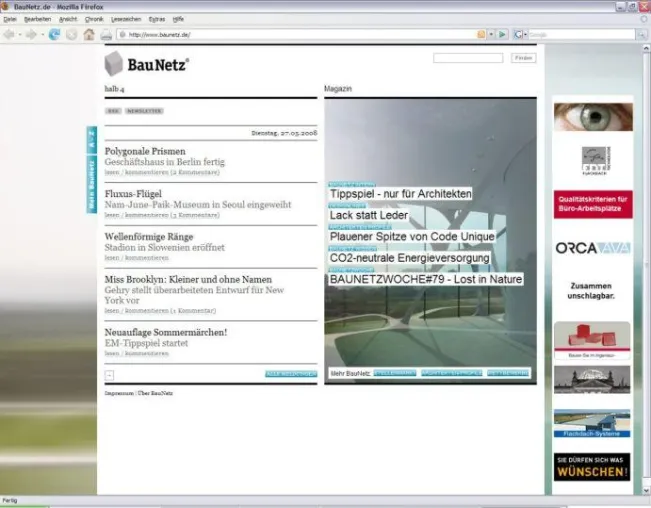The image size is (651, 508).
Task: Open the Ansicht menu
Action: click(x=68, y=19)
